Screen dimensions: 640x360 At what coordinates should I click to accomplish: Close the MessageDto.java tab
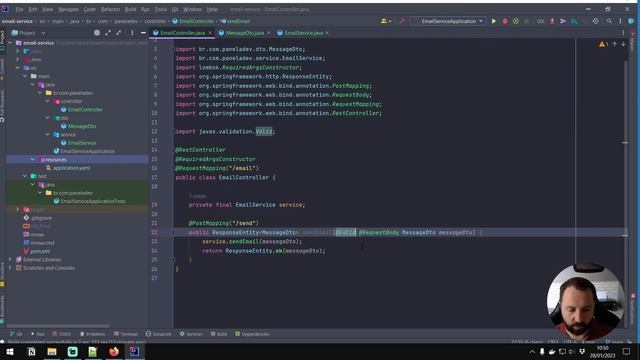tap(269, 33)
